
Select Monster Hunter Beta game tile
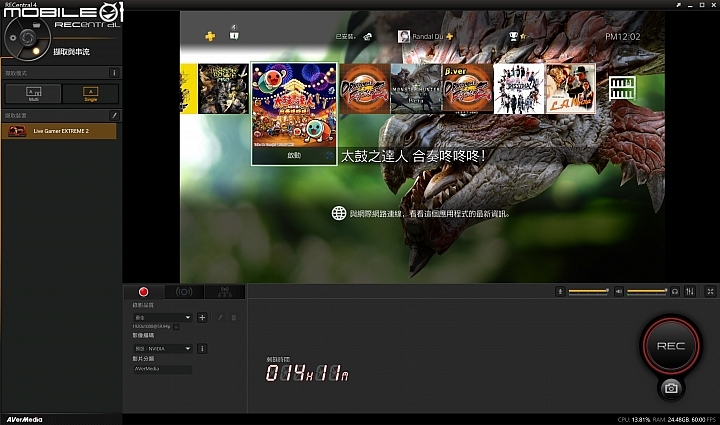coord(416,89)
